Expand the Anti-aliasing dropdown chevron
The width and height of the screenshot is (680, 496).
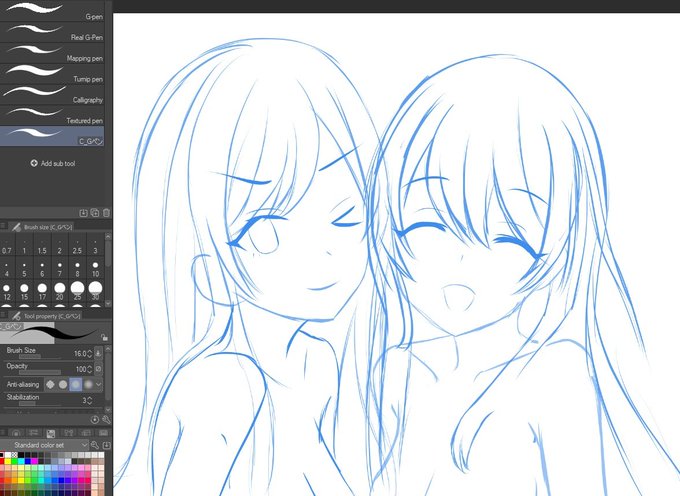pyautogui.click(x=99, y=384)
